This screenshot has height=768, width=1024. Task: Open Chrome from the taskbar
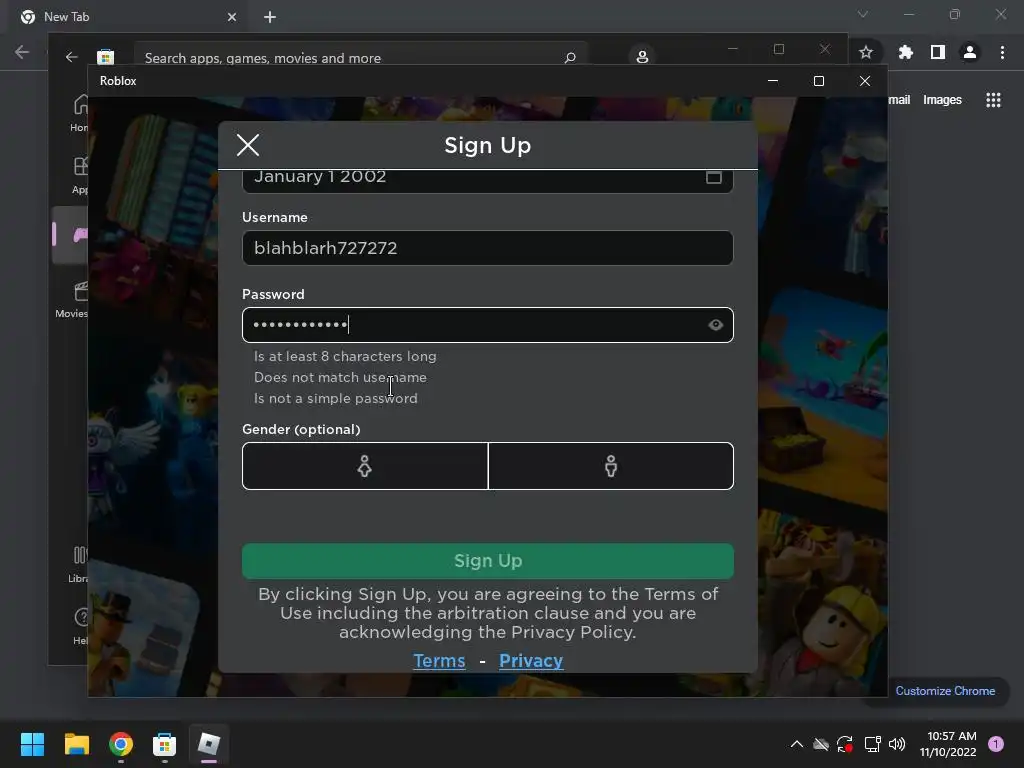(121, 744)
